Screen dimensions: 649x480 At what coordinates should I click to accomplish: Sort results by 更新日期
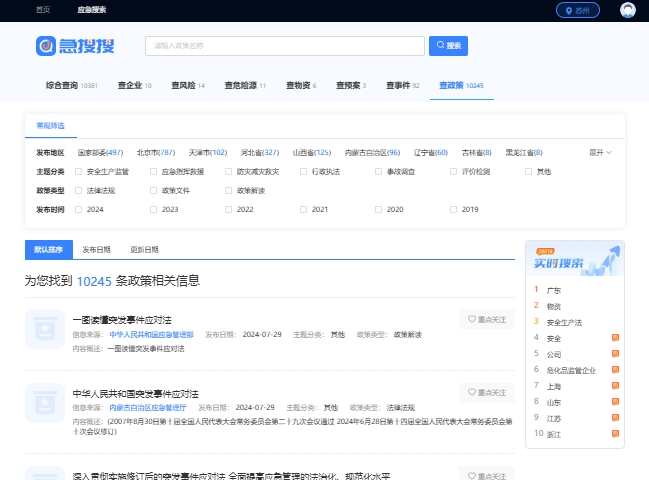144,250
